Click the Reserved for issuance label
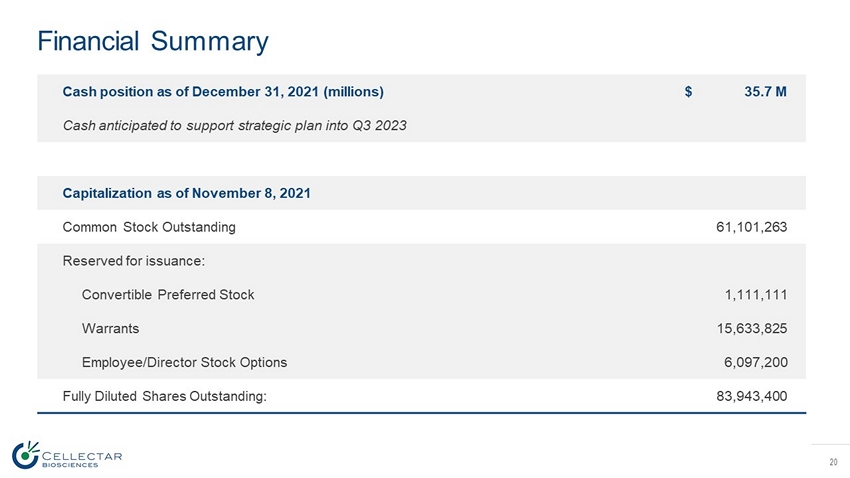The height and width of the screenshot is (478, 850). point(133,261)
